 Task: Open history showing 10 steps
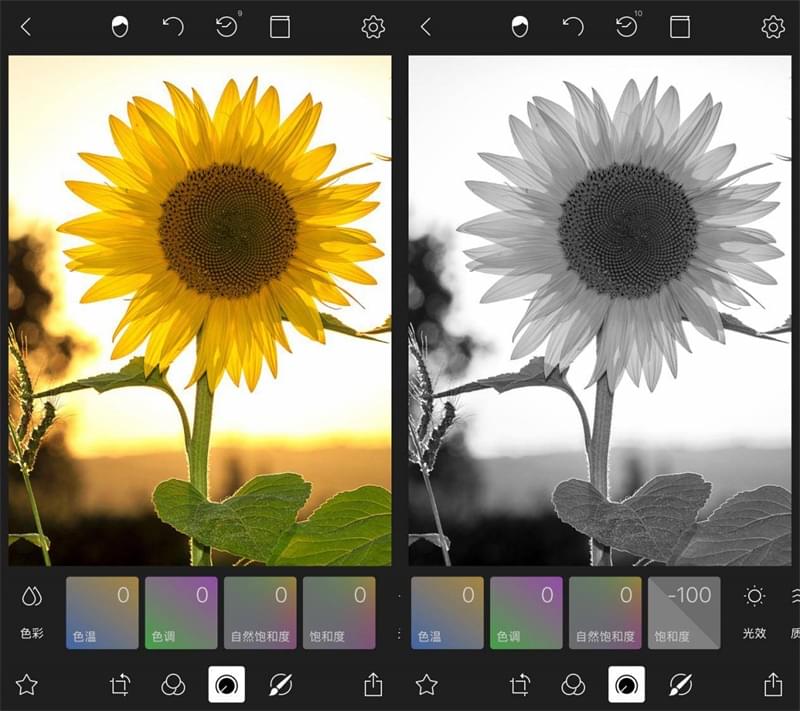tap(627, 27)
